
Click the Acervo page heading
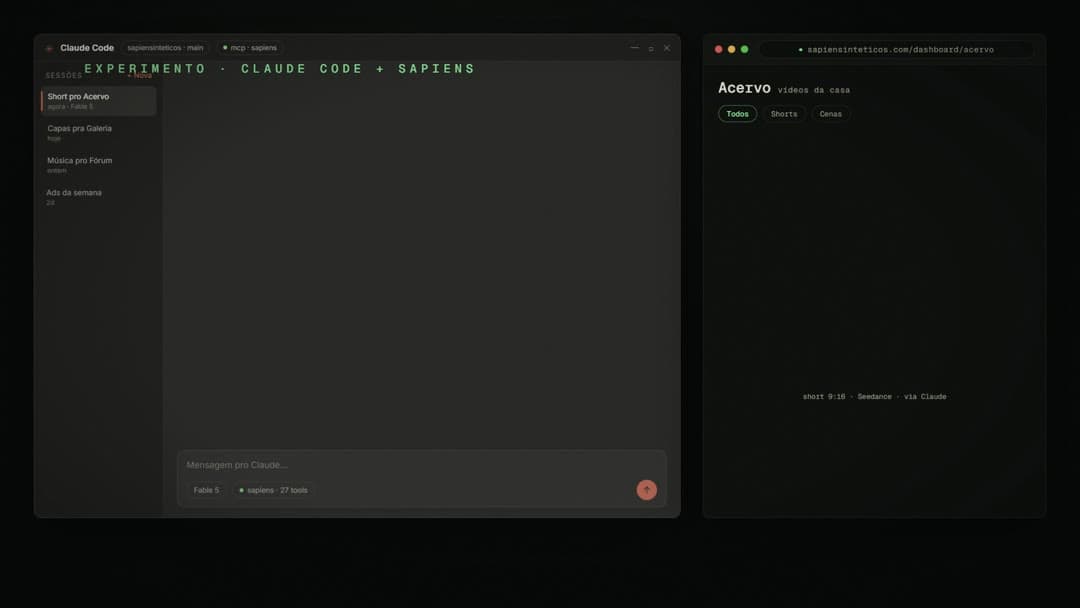[x=744, y=88]
